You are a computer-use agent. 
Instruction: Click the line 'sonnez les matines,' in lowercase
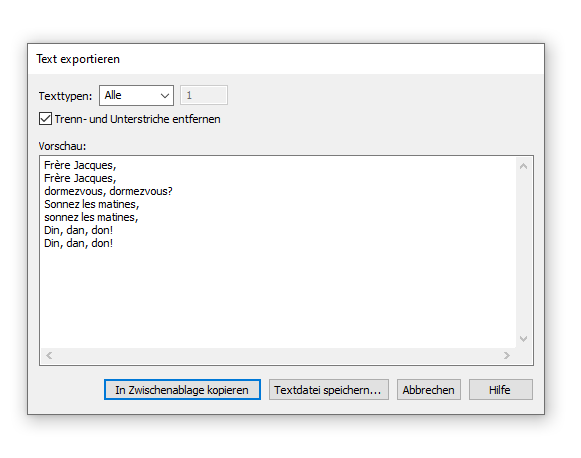(x=91, y=217)
